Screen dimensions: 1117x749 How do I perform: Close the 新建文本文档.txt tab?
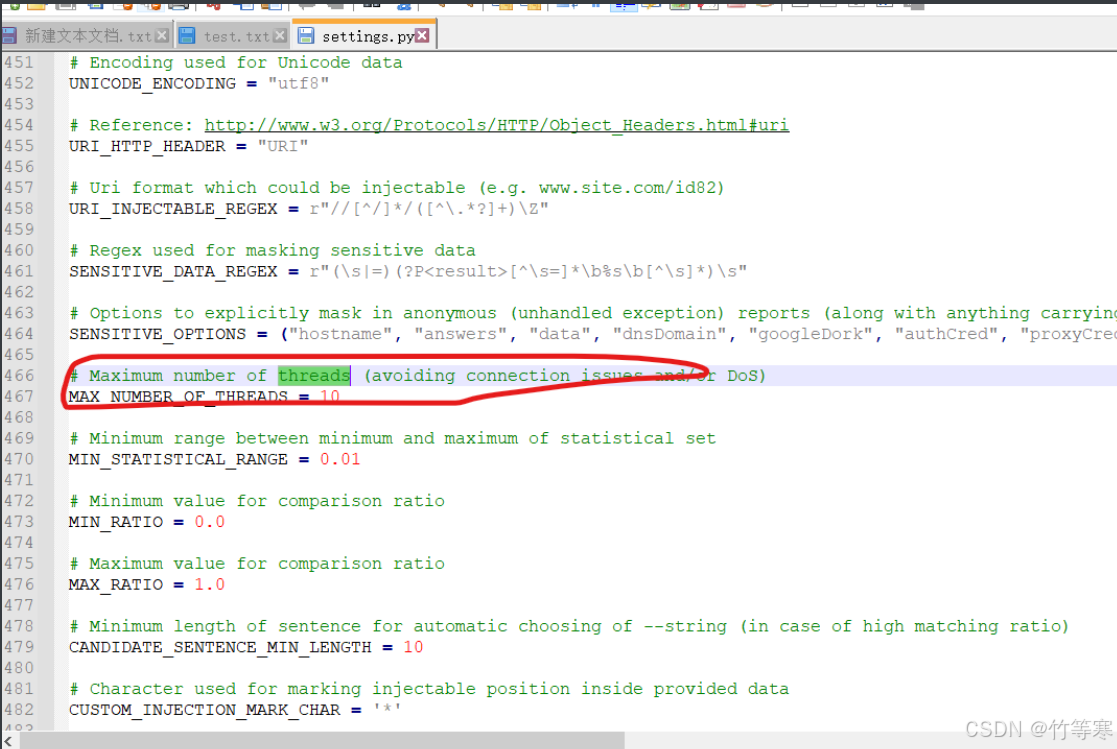162,36
